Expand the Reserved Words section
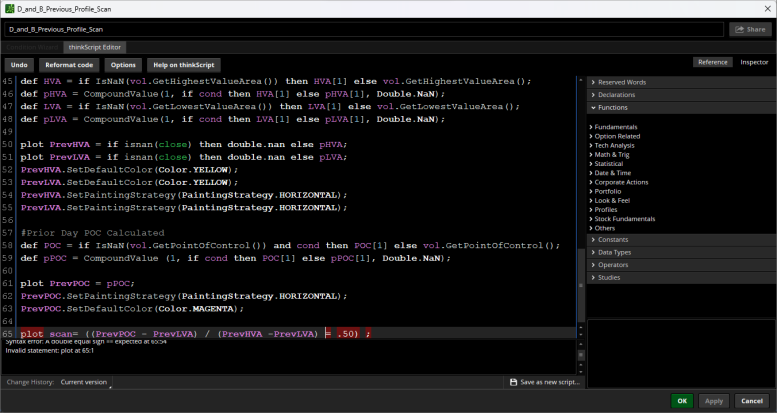Screen dimensions: 777x413 pos(621,81)
